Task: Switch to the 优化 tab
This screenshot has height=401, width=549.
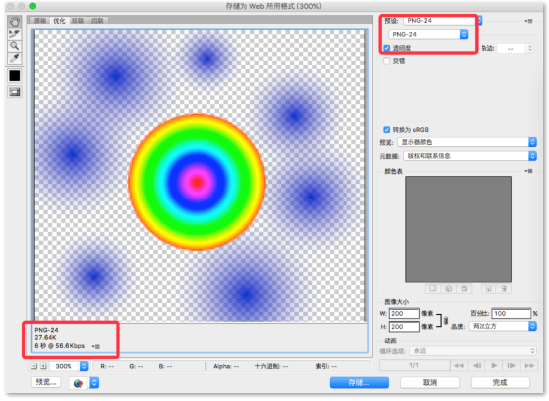Action: [59, 21]
